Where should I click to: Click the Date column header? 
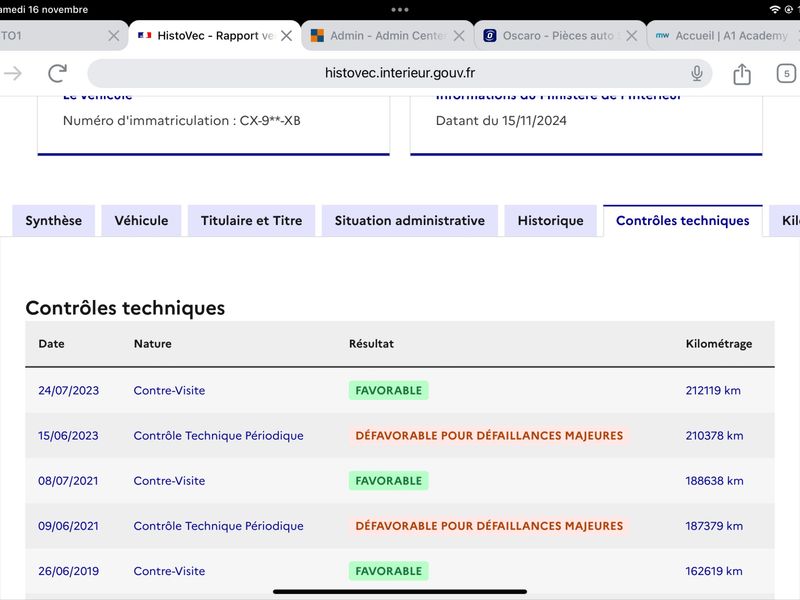click(52, 344)
